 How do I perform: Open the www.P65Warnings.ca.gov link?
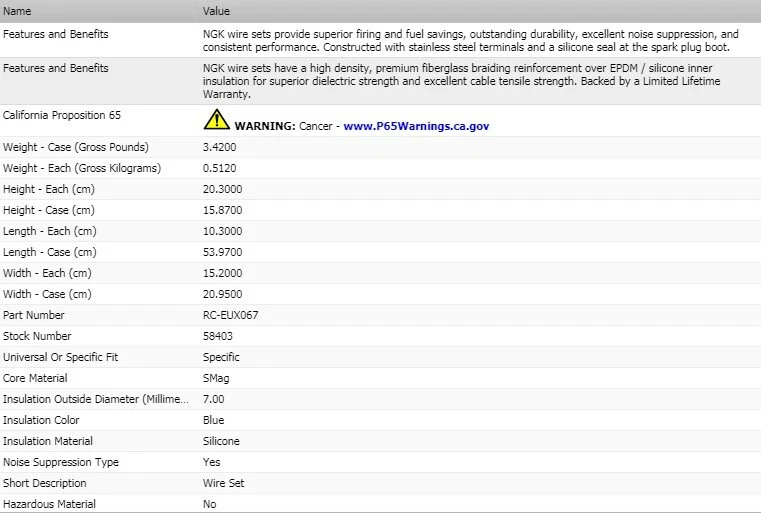pos(416,126)
